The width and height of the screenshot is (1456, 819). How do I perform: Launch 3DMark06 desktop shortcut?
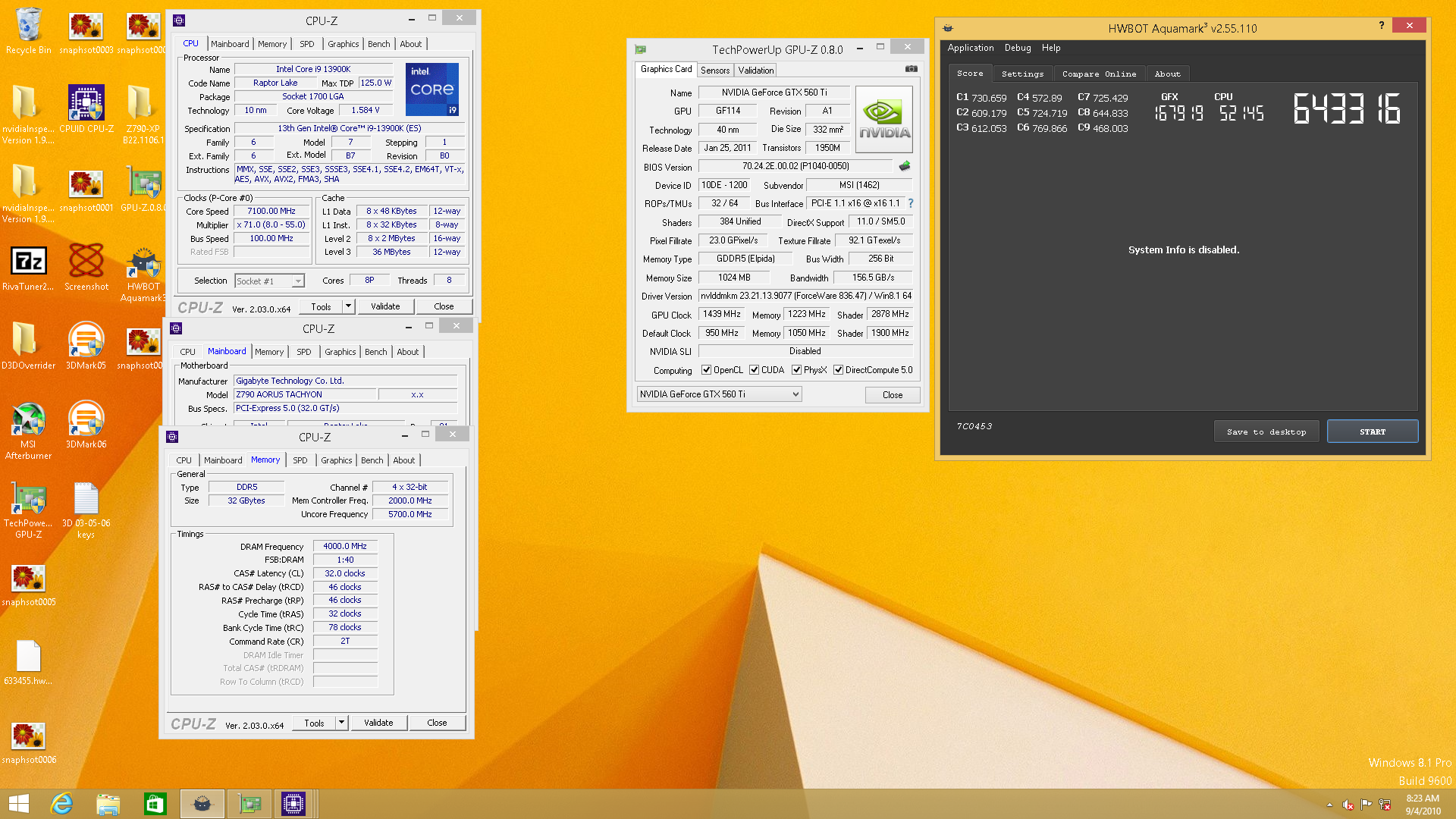[86, 425]
